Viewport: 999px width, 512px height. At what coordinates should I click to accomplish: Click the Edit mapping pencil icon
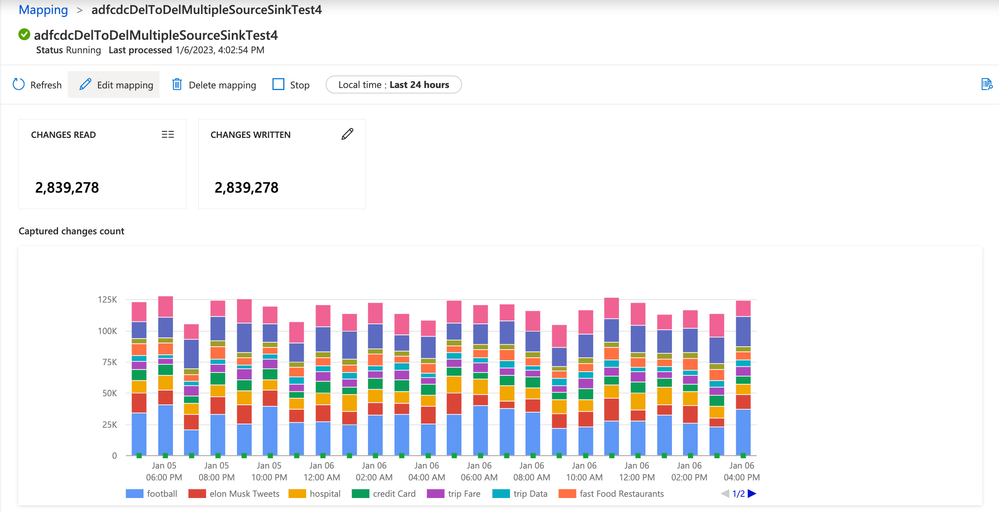pyautogui.click(x=85, y=84)
